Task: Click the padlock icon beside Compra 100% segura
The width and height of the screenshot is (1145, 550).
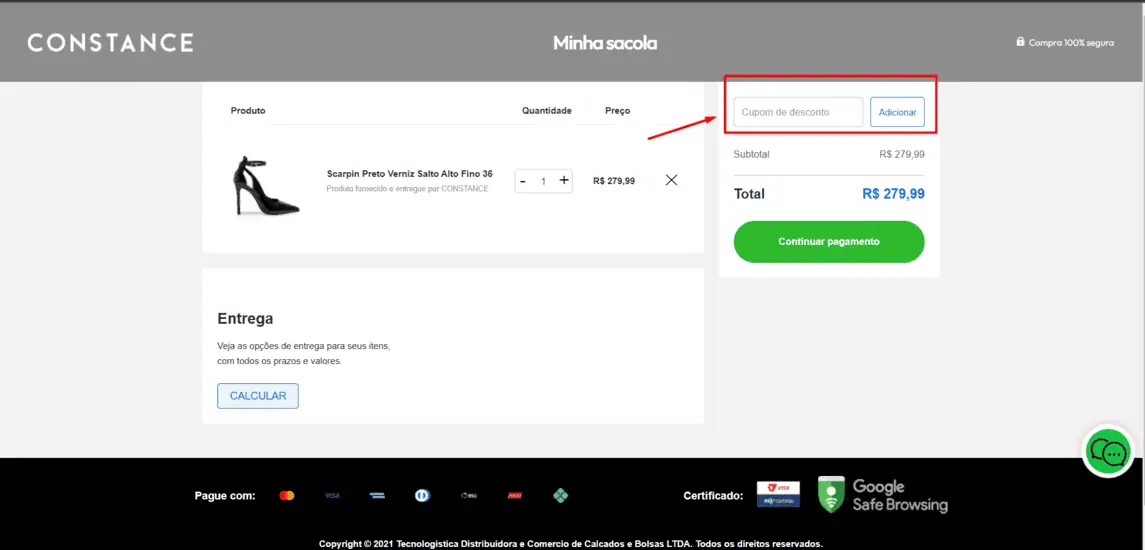Action: point(1020,42)
